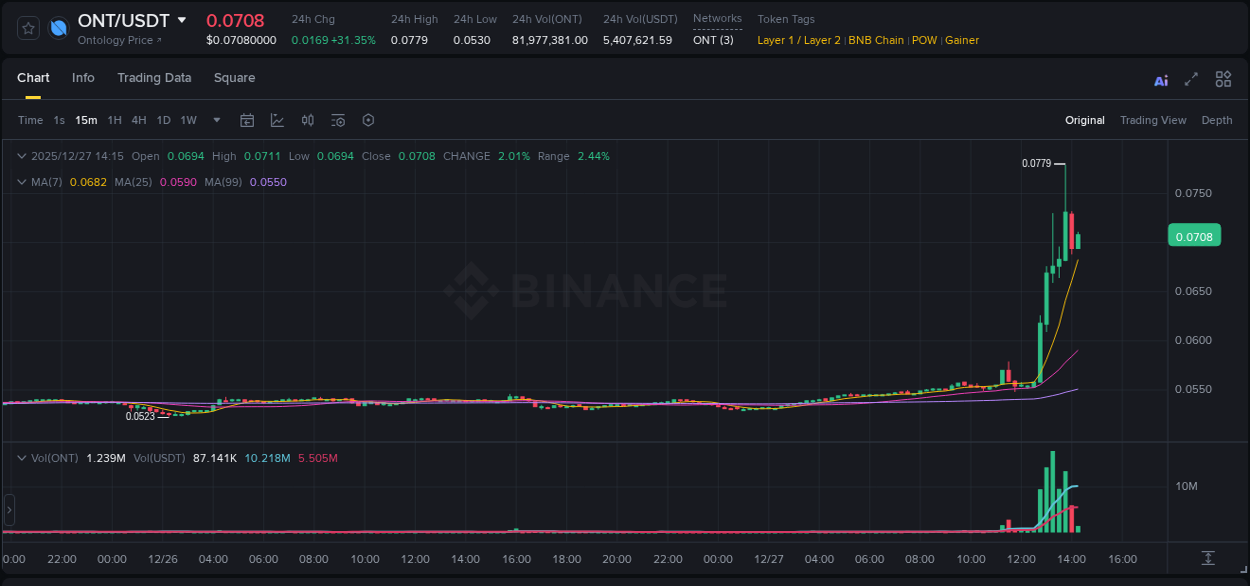Expand the time interval dropdown arrow
Screen dimensions: 1250x586
click(215, 119)
